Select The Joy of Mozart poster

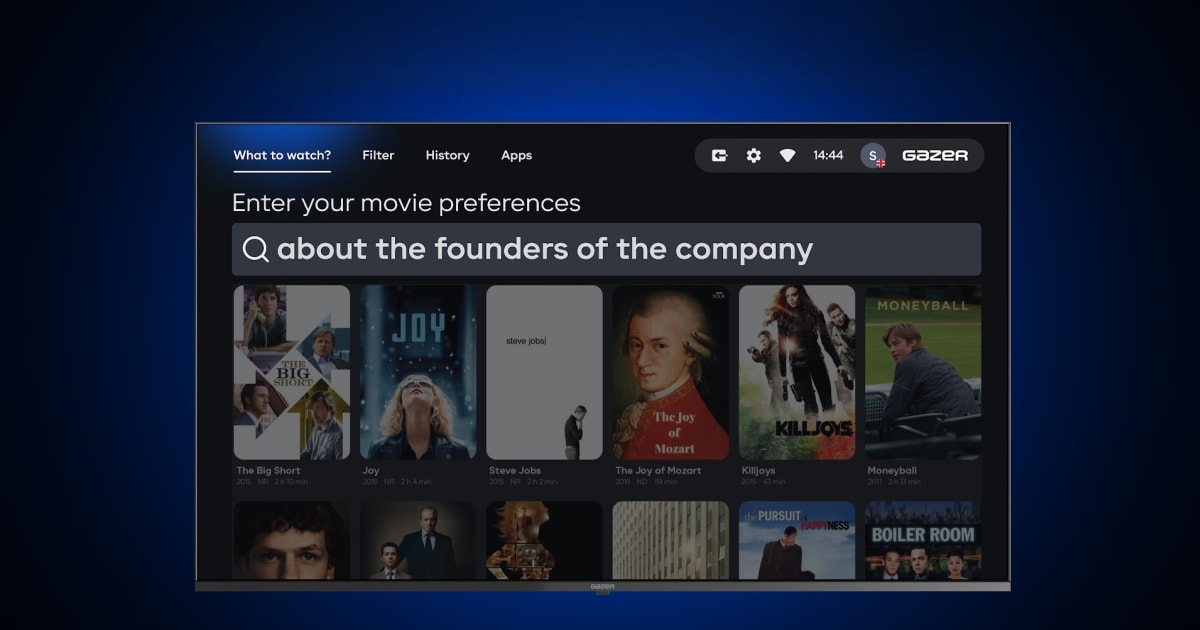pyautogui.click(x=670, y=372)
